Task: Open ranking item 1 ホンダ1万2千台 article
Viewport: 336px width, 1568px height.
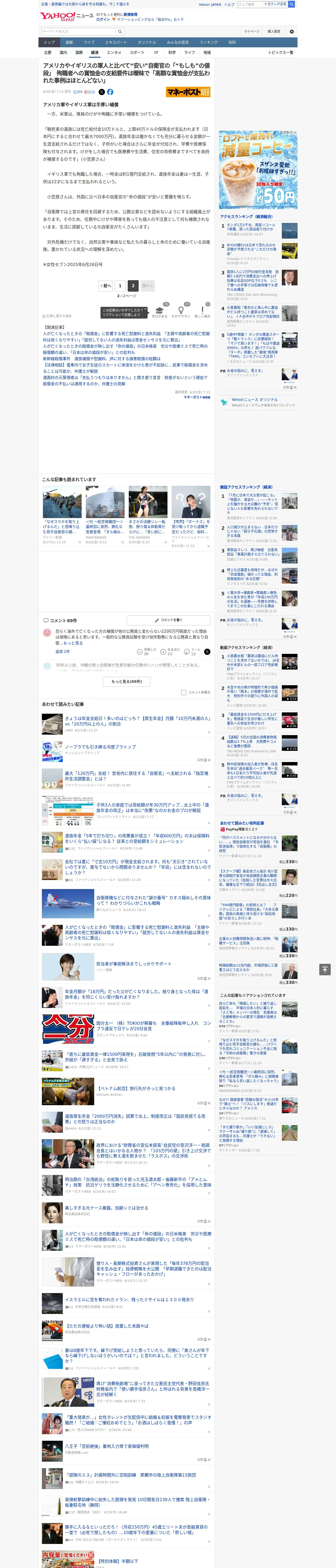Action: [x=251, y=227]
